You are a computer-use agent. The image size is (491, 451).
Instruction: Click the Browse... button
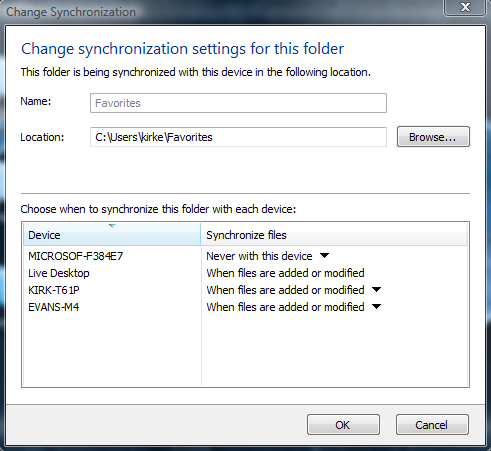point(433,137)
